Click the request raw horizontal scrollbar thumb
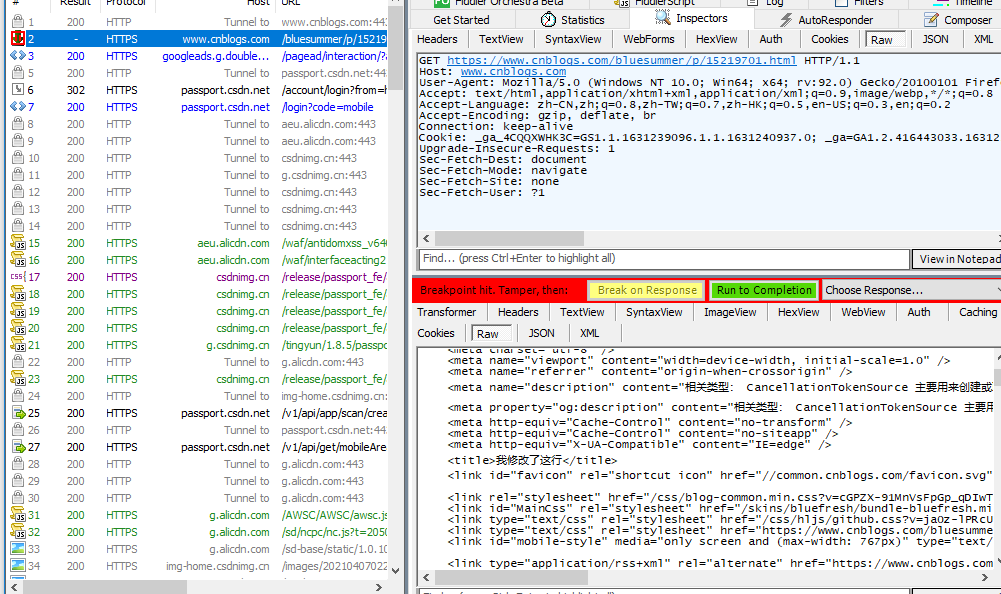 pyautogui.click(x=509, y=238)
